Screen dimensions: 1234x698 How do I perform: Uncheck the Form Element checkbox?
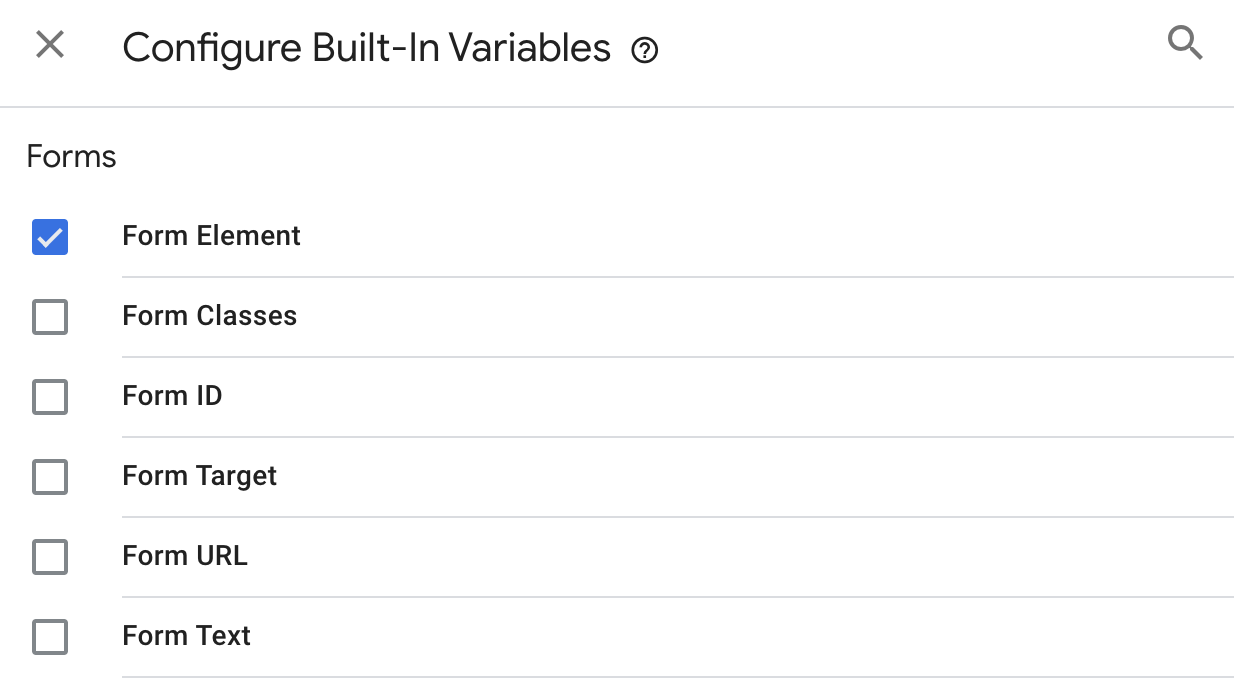coord(50,237)
